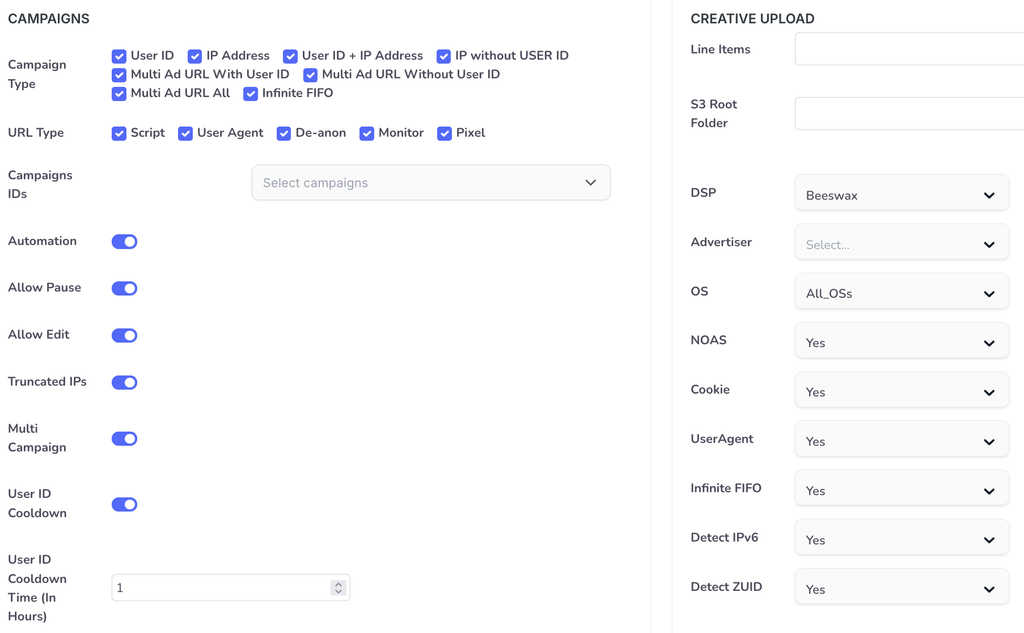This screenshot has height=633, width=1024.
Task: Open the OS dropdown showing All_OSs
Action: 901,293
